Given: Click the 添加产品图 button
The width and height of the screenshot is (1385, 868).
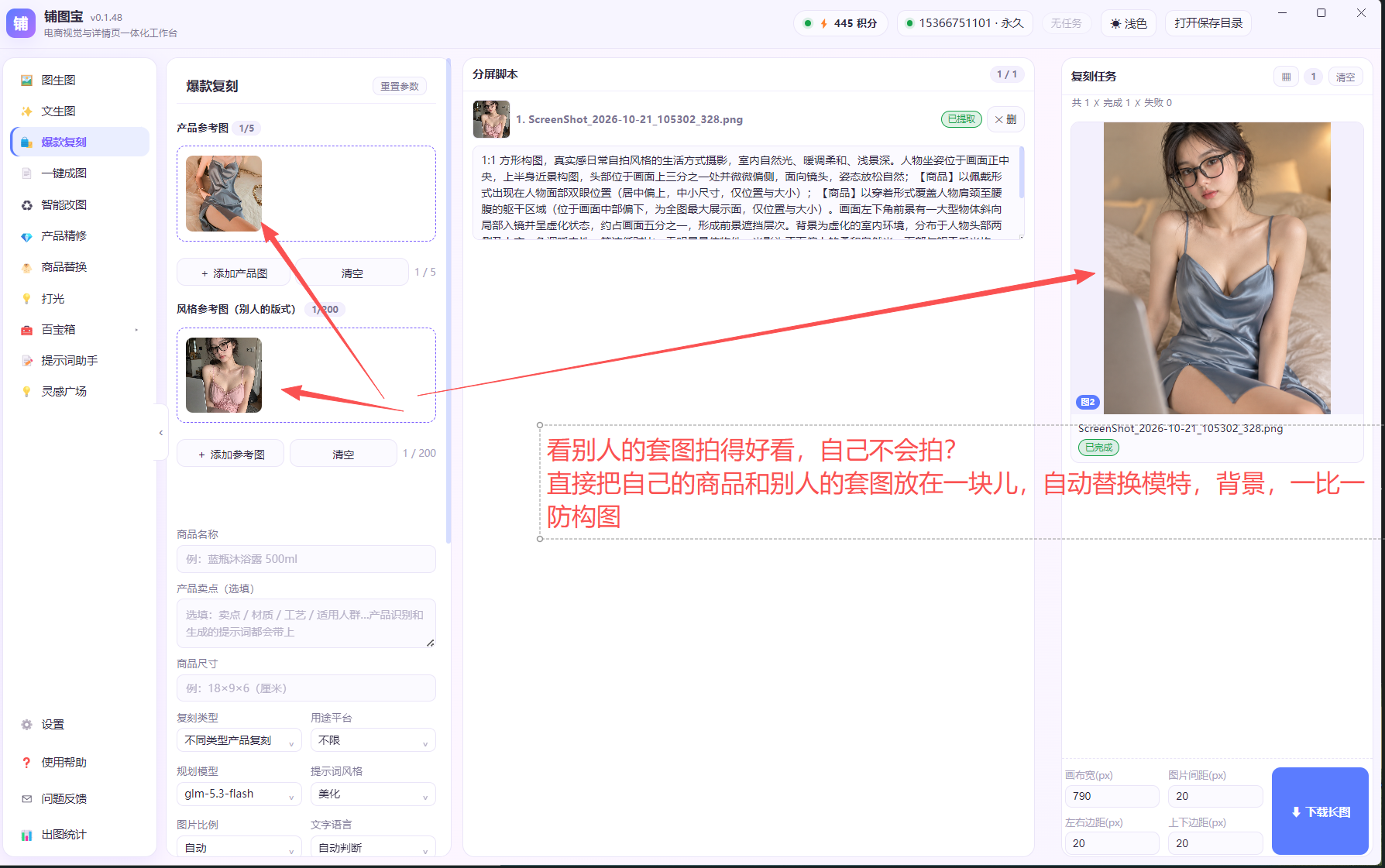Looking at the screenshot, I should pyautogui.click(x=234, y=273).
